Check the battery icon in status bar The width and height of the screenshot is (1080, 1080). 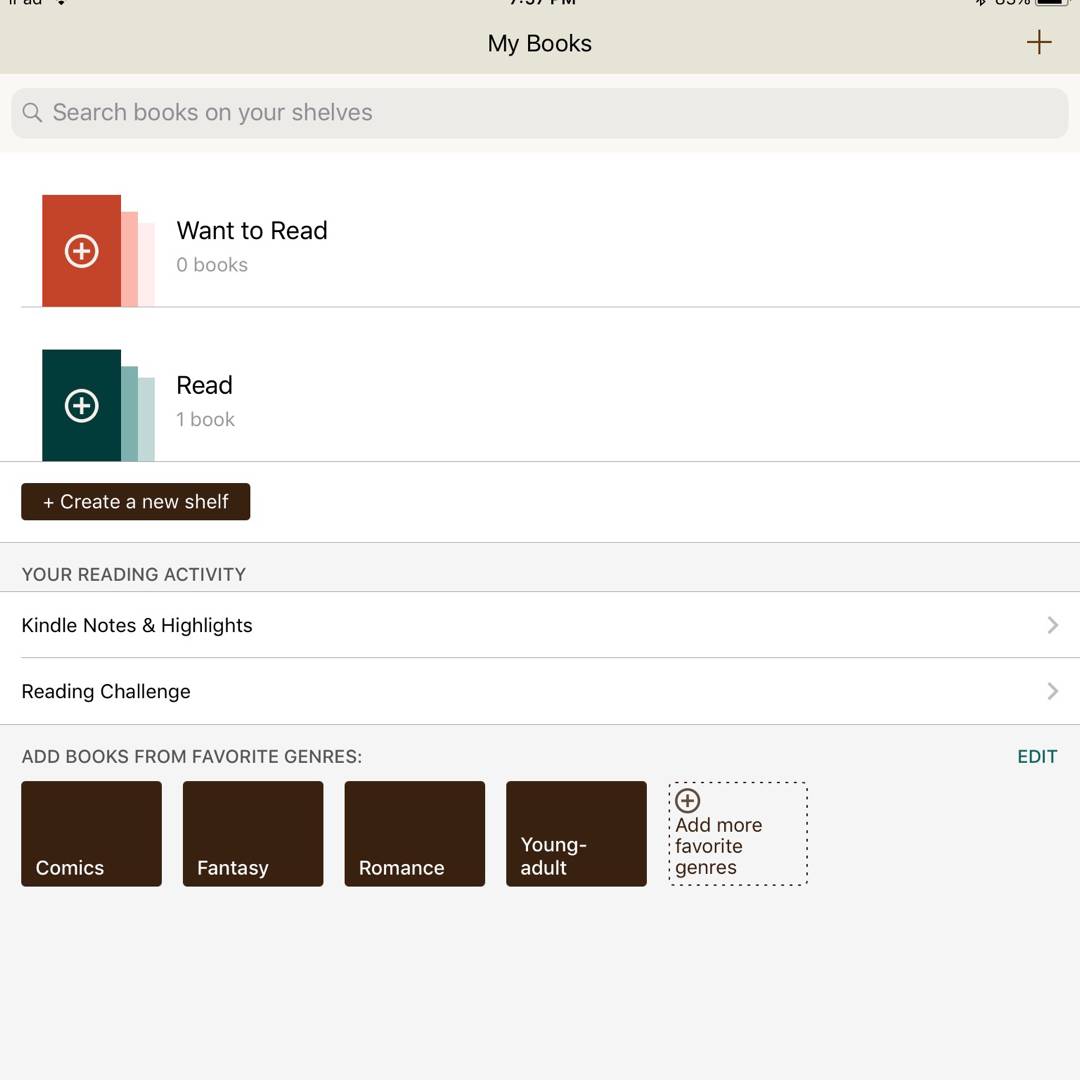1053,3
